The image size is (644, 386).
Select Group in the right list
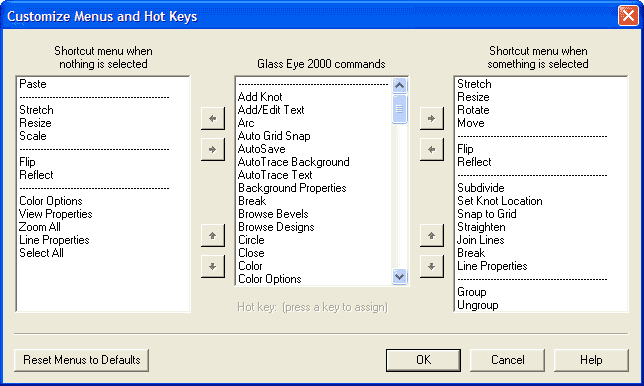(472, 292)
